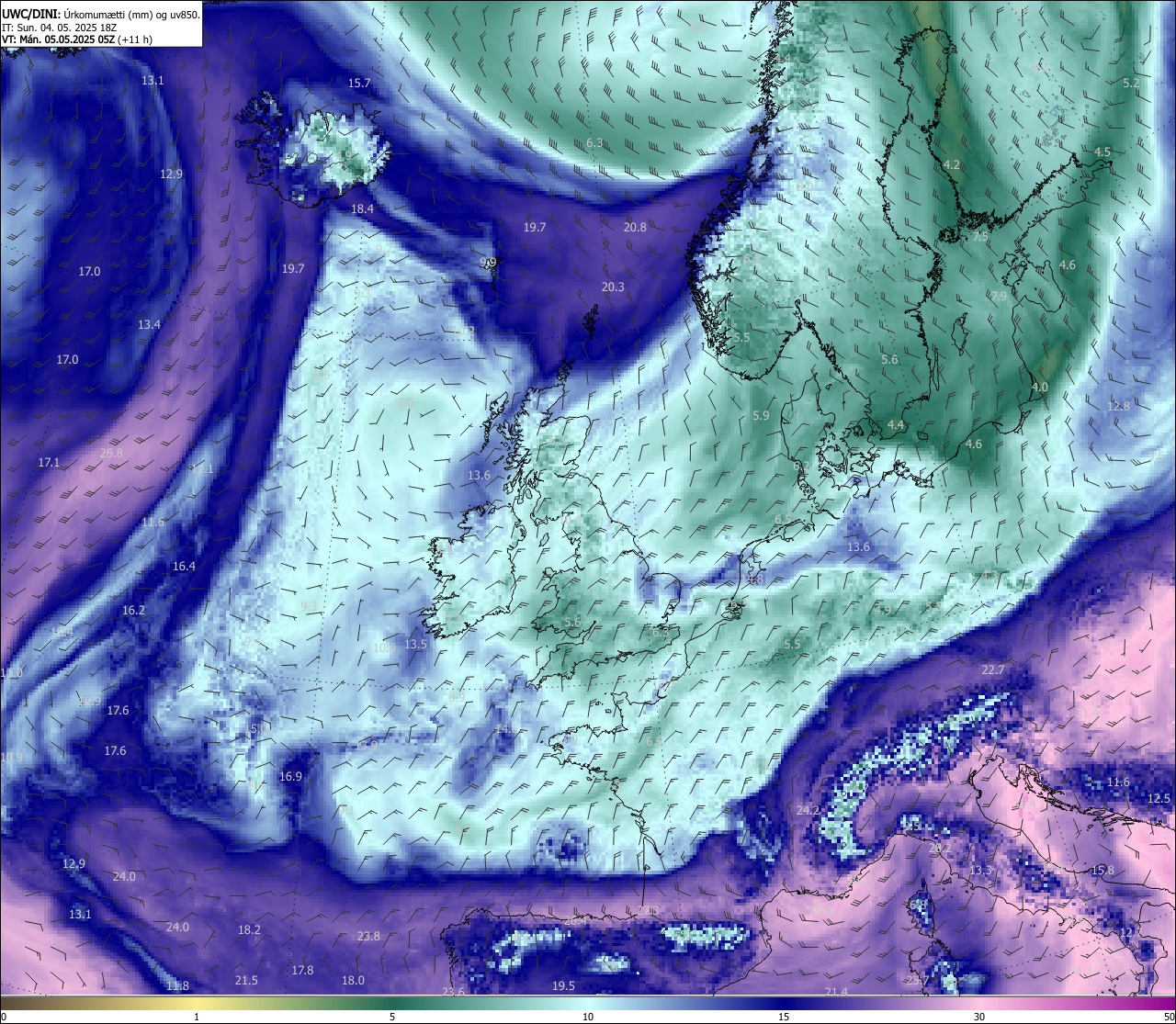Click the 26.8 map value
This screenshot has height=1024, width=1176.
click(111, 454)
